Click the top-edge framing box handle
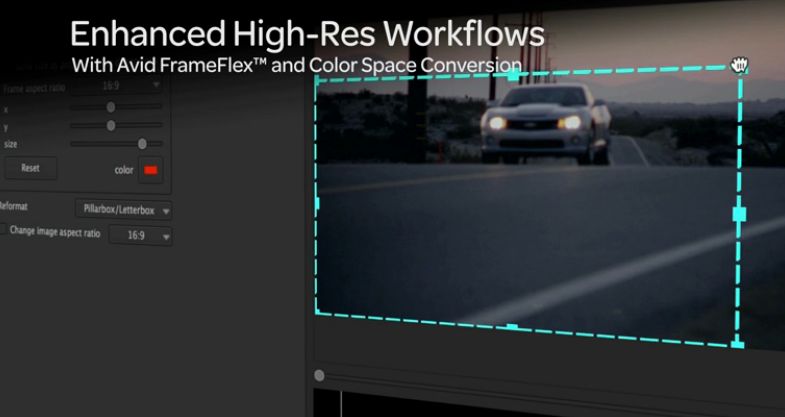 (x=513, y=76)
